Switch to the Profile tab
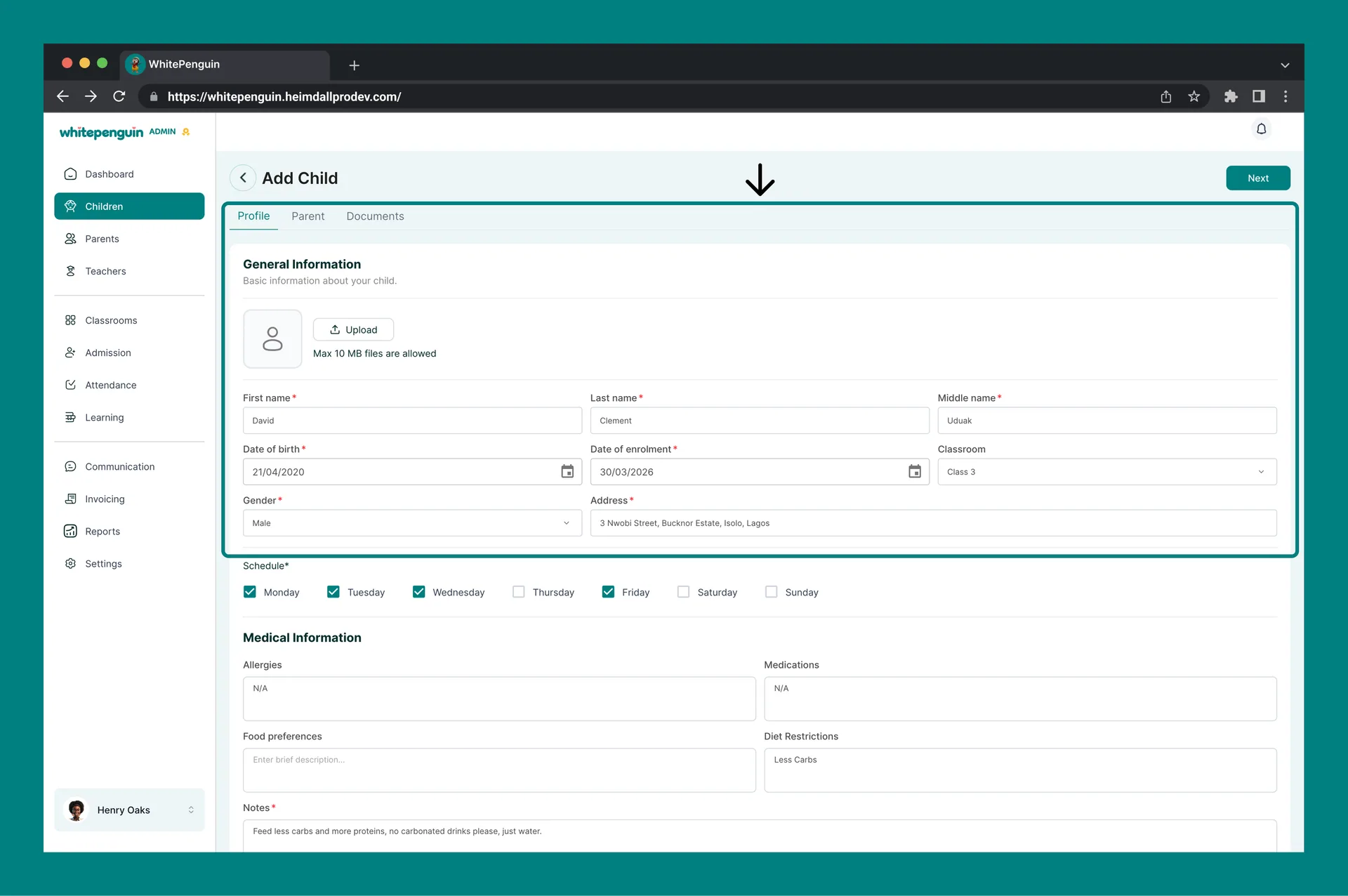This screenshot has width=1348, height=896. pyautogui.click(x=253, y=216)
